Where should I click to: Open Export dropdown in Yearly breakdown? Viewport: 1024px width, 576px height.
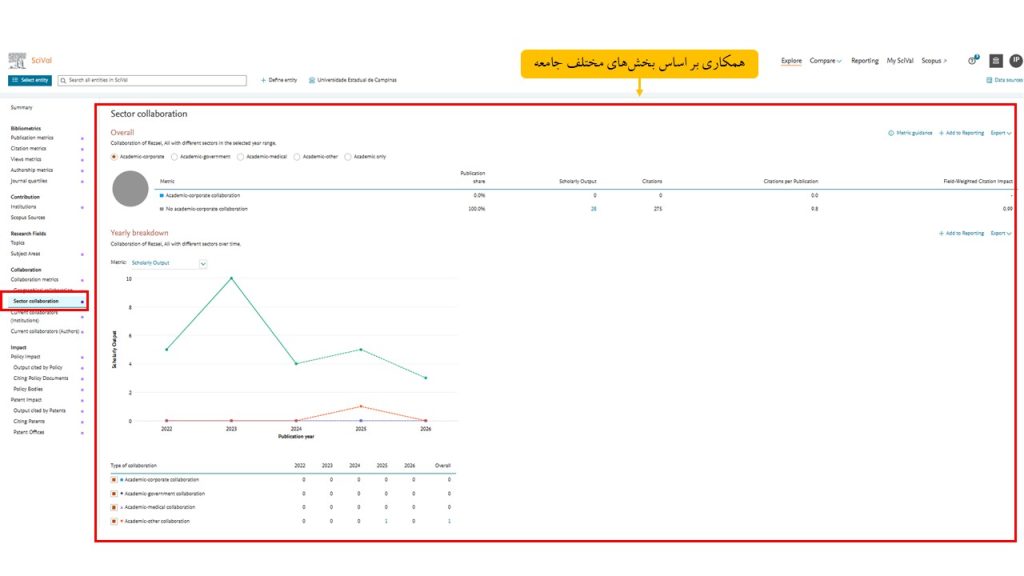[x=1000, y=233]
